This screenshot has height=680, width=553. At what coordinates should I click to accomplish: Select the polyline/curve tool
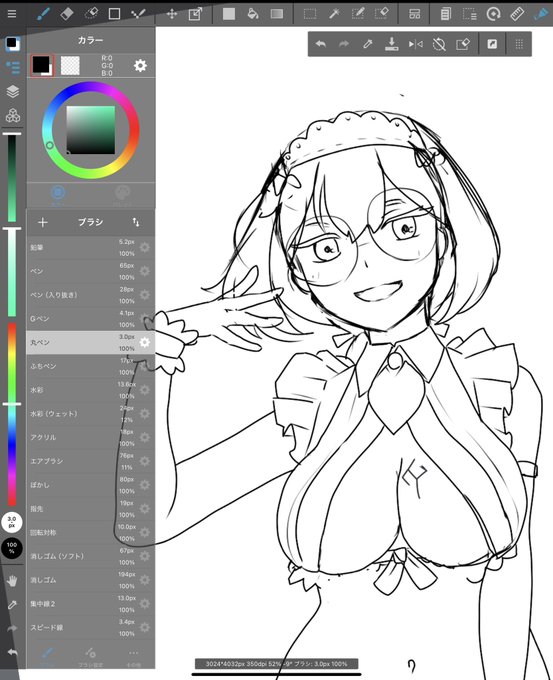[x=138, y=14]
